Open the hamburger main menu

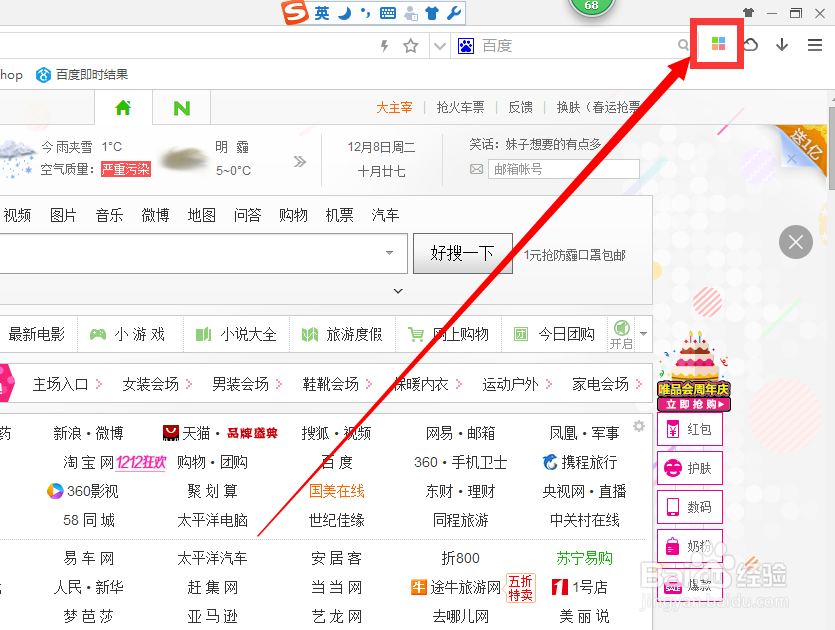pos(818,44)
